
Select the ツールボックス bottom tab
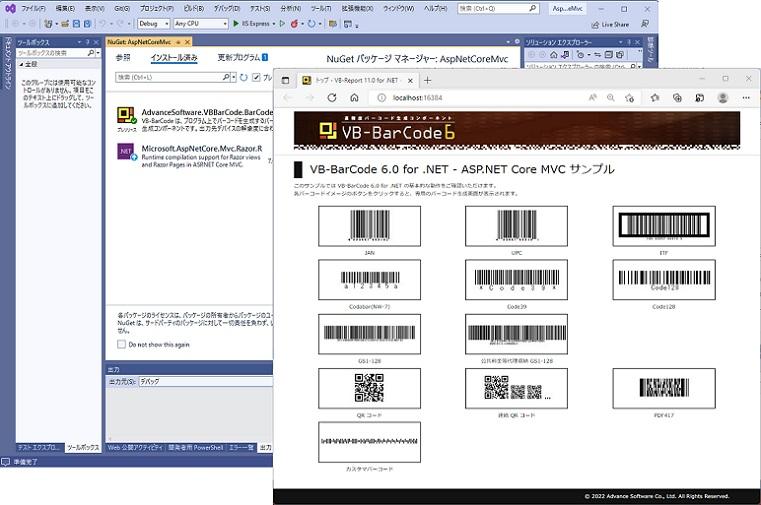(x=83, y=447)
